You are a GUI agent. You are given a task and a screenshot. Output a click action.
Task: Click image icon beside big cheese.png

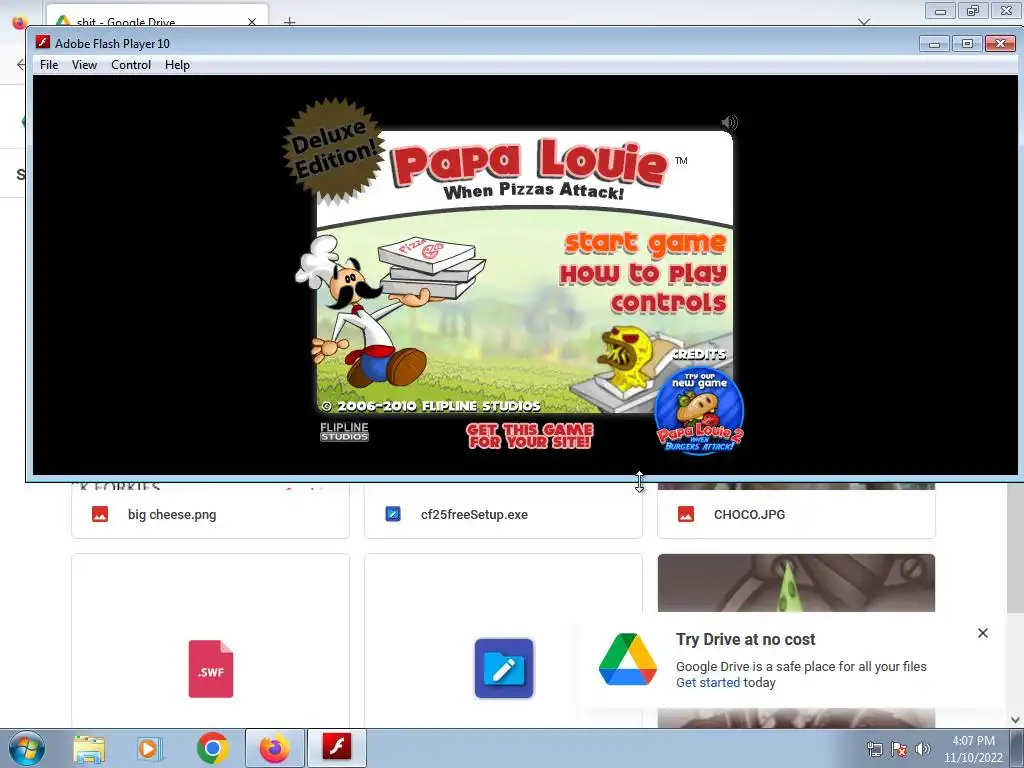tap(100, 514)
